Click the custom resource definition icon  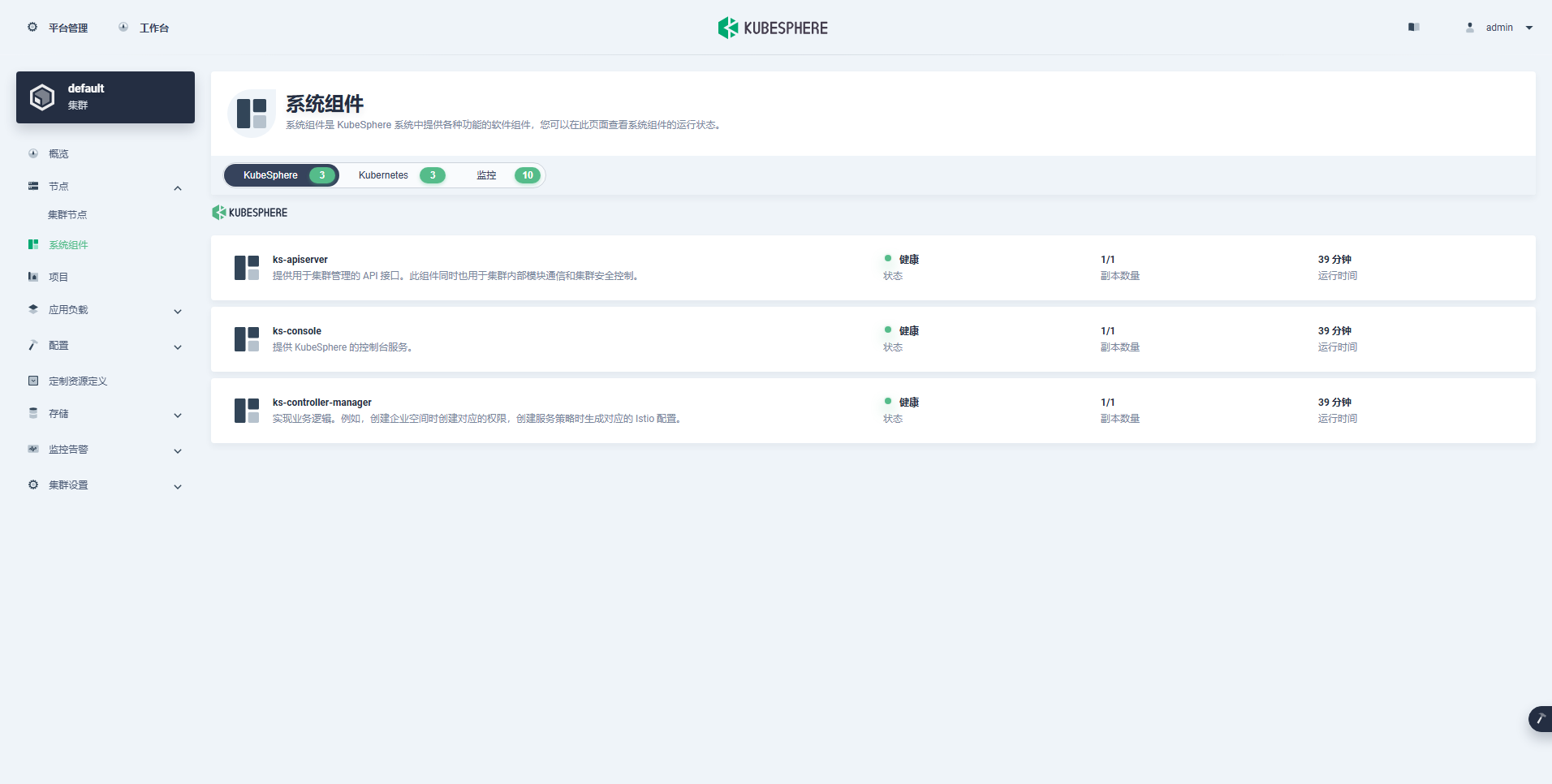click(33, 381)
